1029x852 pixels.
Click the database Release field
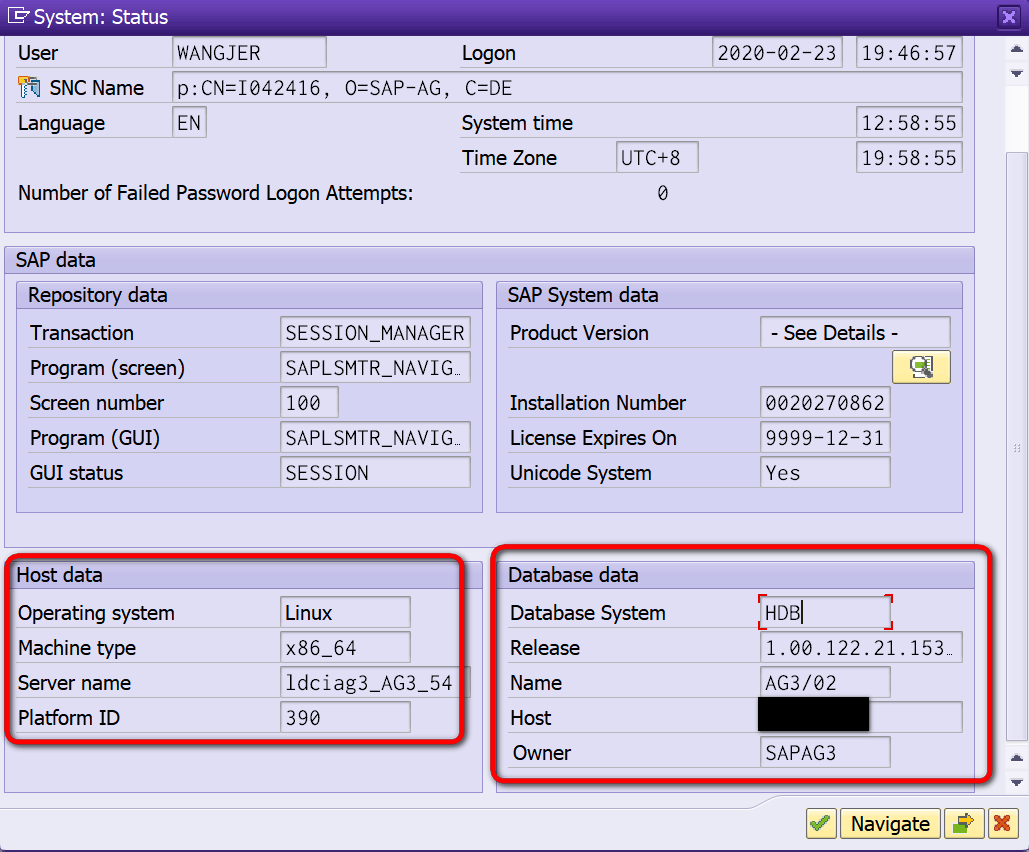tap(861, 648)
